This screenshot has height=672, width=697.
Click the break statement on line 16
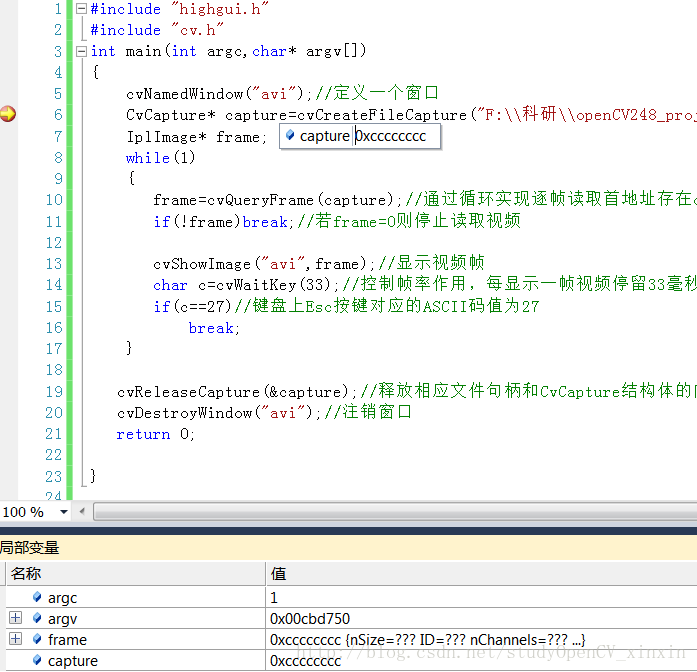coord(214,328)
